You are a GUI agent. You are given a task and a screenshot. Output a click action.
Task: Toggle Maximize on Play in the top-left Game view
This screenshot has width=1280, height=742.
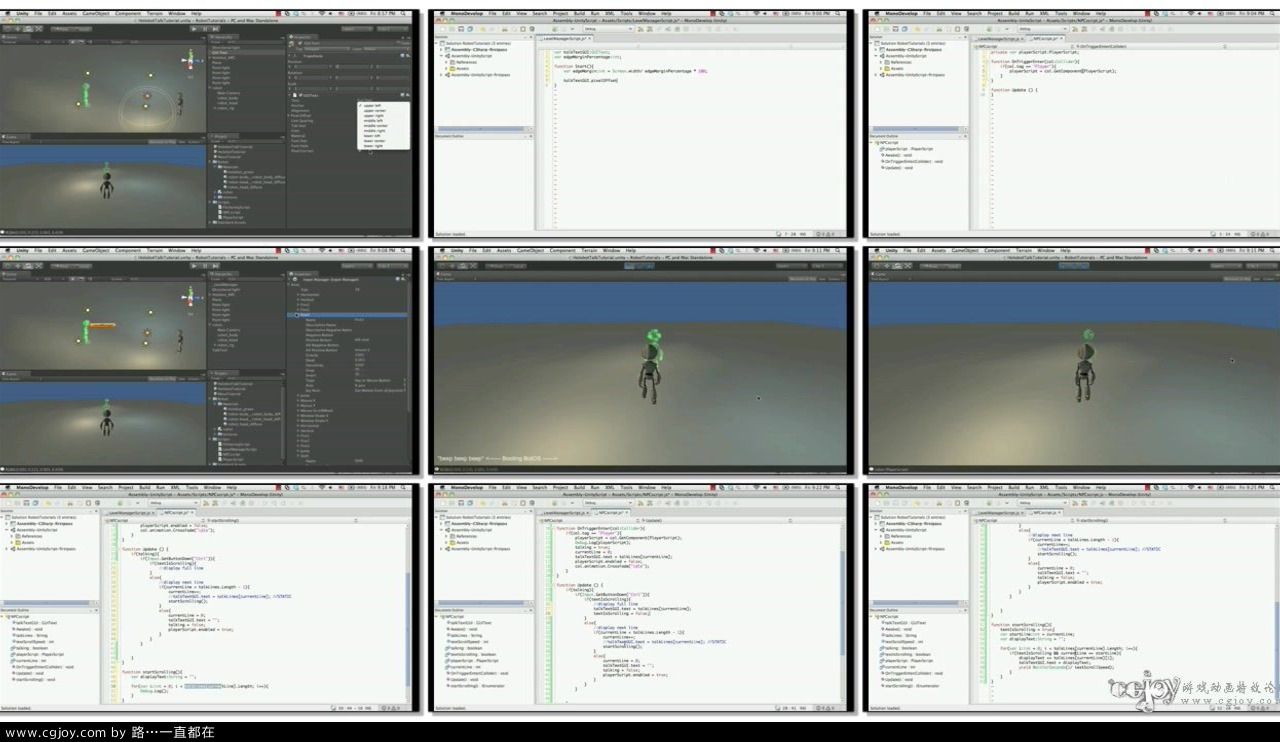click(x=162, y=141)
